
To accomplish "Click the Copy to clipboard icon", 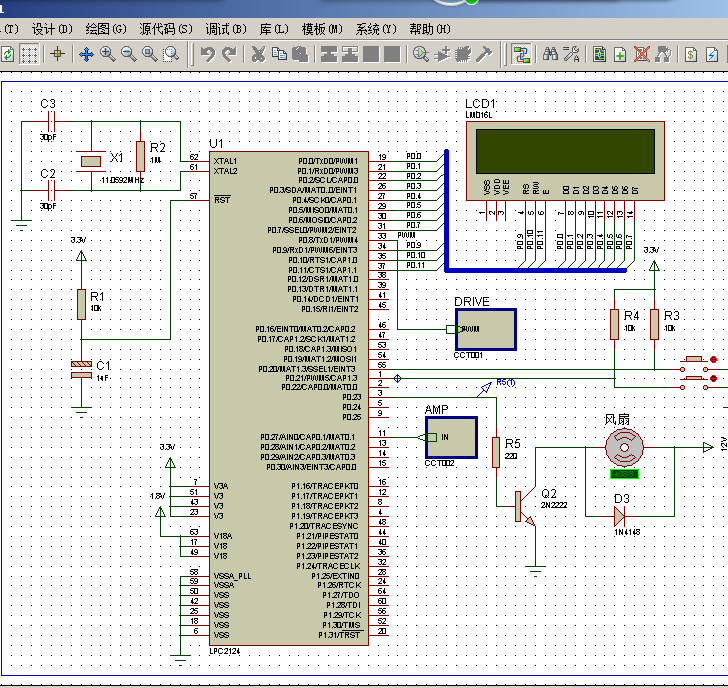I will (279, 54).
